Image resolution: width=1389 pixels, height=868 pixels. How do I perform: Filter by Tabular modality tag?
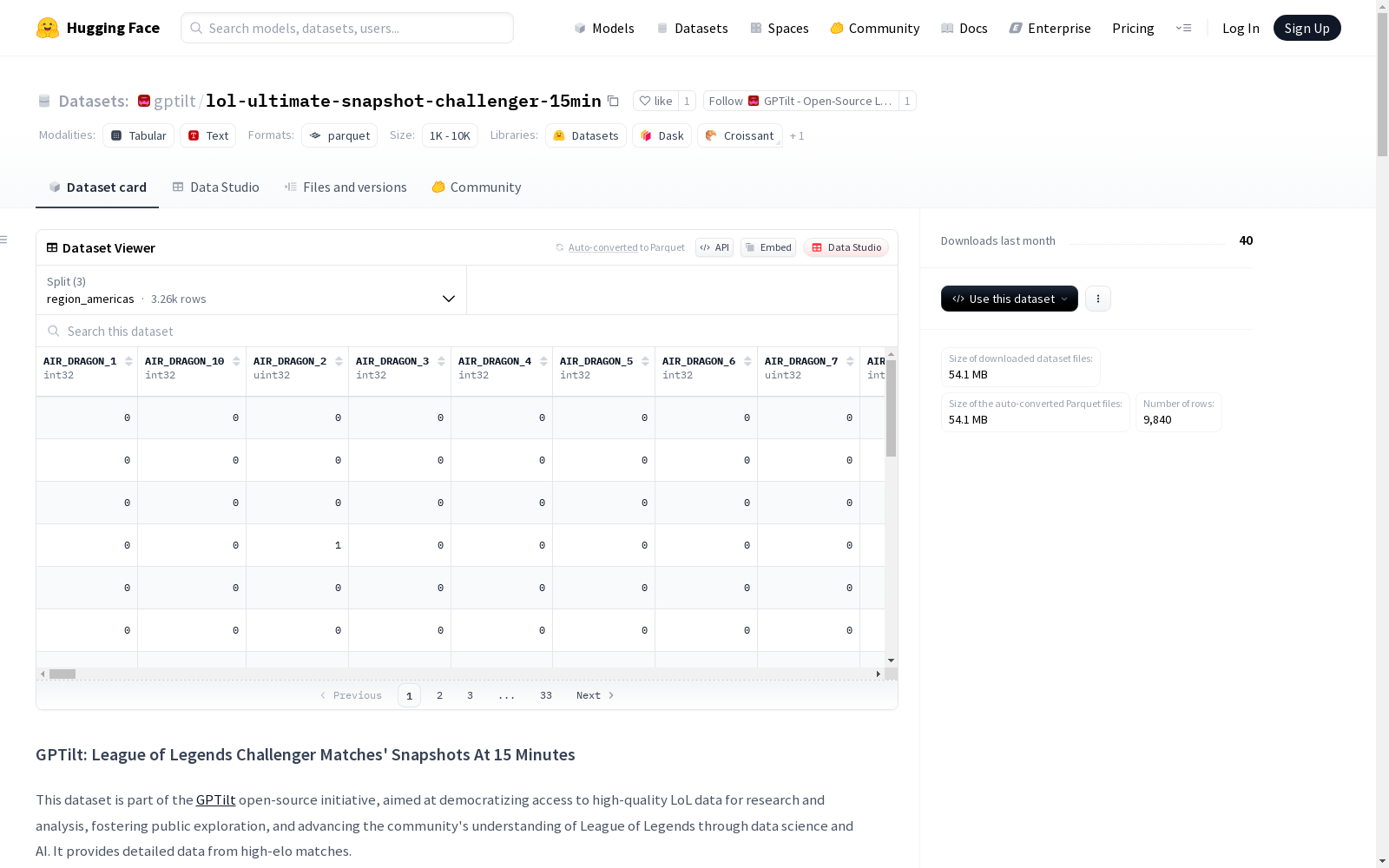point(139,135)
